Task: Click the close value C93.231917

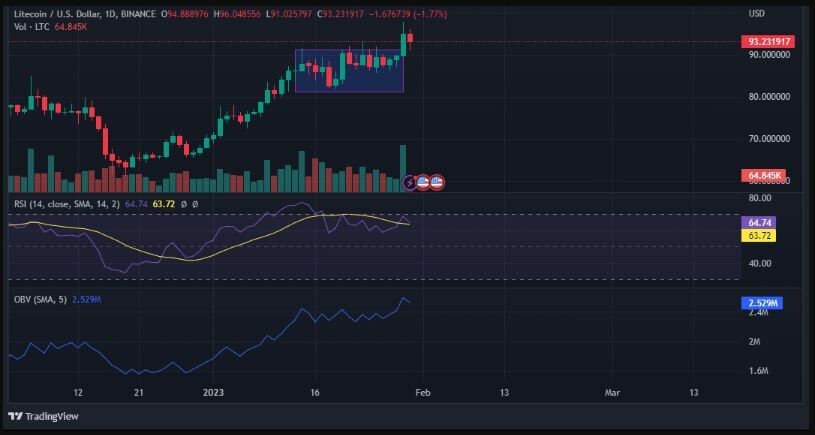Action: point(342,15)
